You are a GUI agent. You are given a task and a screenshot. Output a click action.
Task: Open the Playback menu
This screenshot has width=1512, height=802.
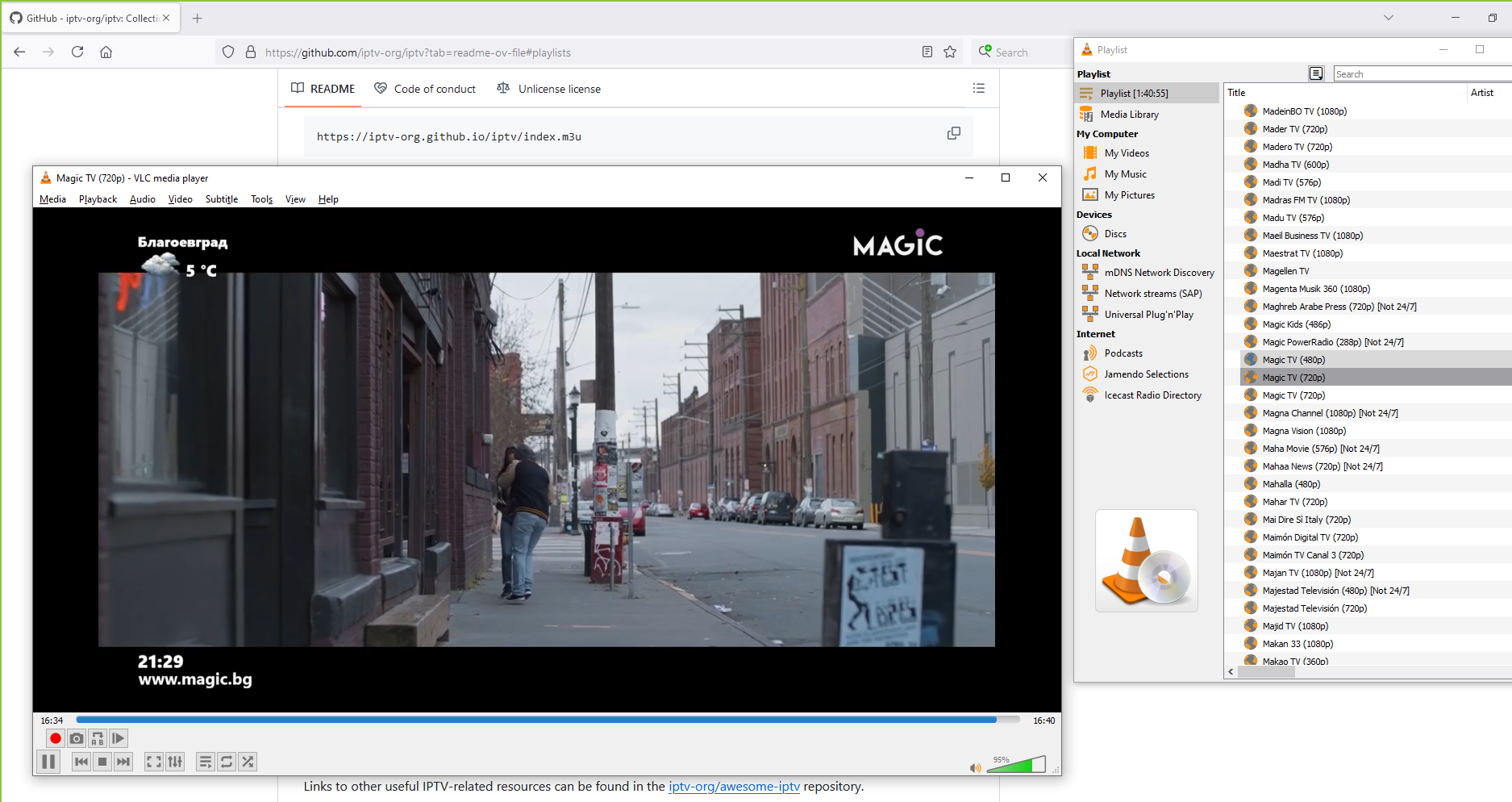coord(98,199)
